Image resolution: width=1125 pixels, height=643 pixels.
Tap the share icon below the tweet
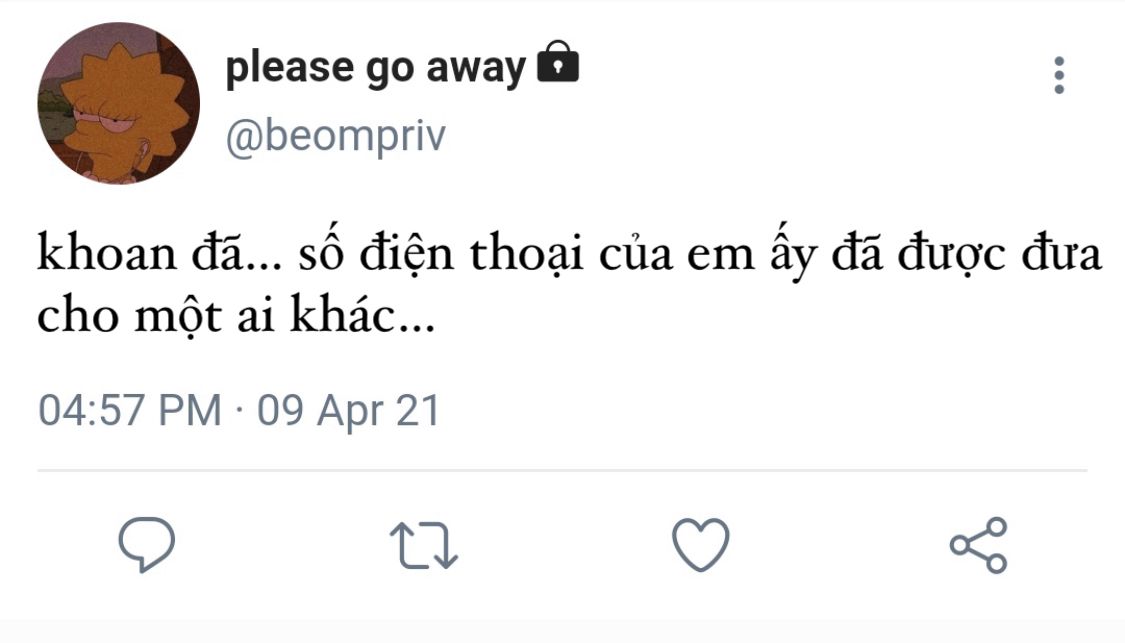tap(979, 545)
